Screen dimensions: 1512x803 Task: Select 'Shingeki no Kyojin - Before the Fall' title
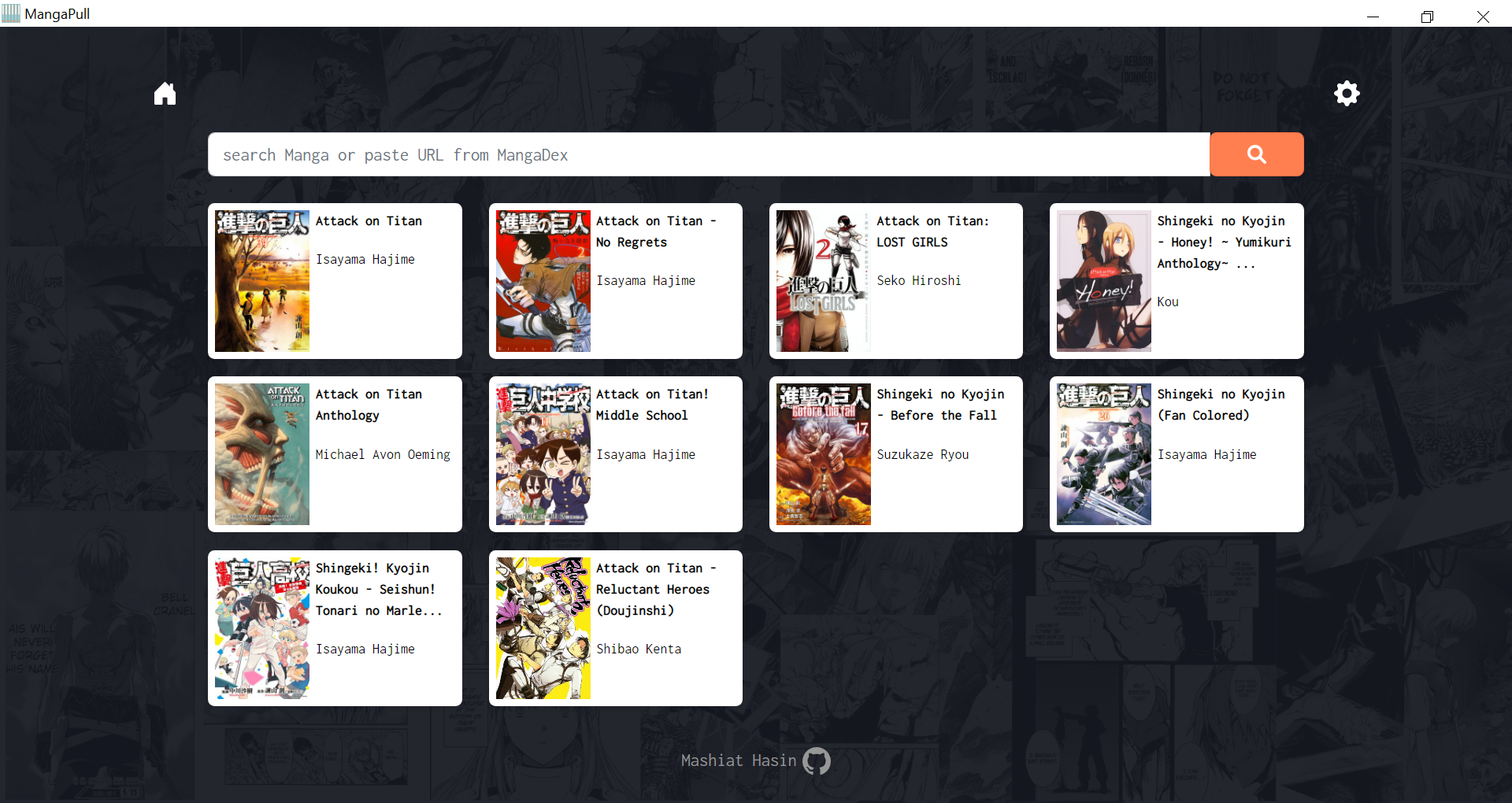940,405
